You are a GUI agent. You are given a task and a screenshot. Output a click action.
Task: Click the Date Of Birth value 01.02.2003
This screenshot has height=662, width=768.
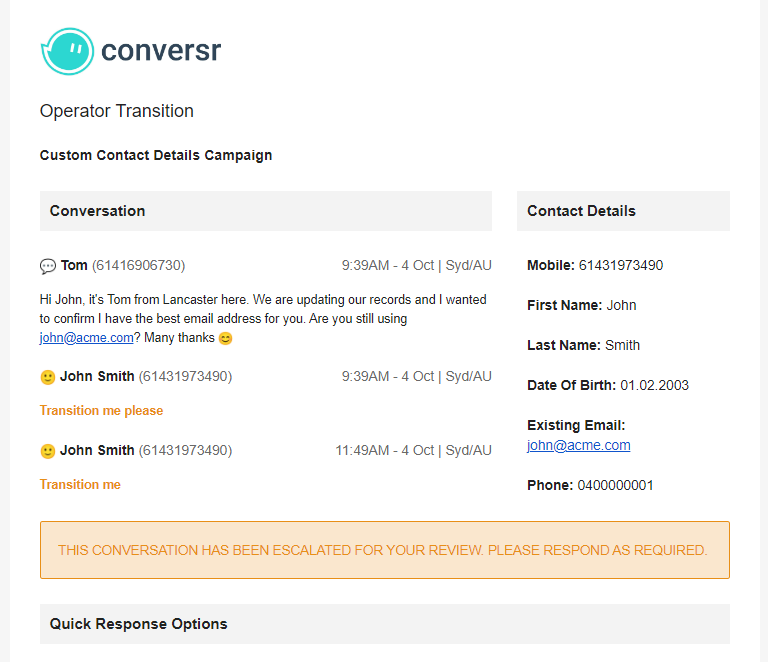(x=654, y=385)
